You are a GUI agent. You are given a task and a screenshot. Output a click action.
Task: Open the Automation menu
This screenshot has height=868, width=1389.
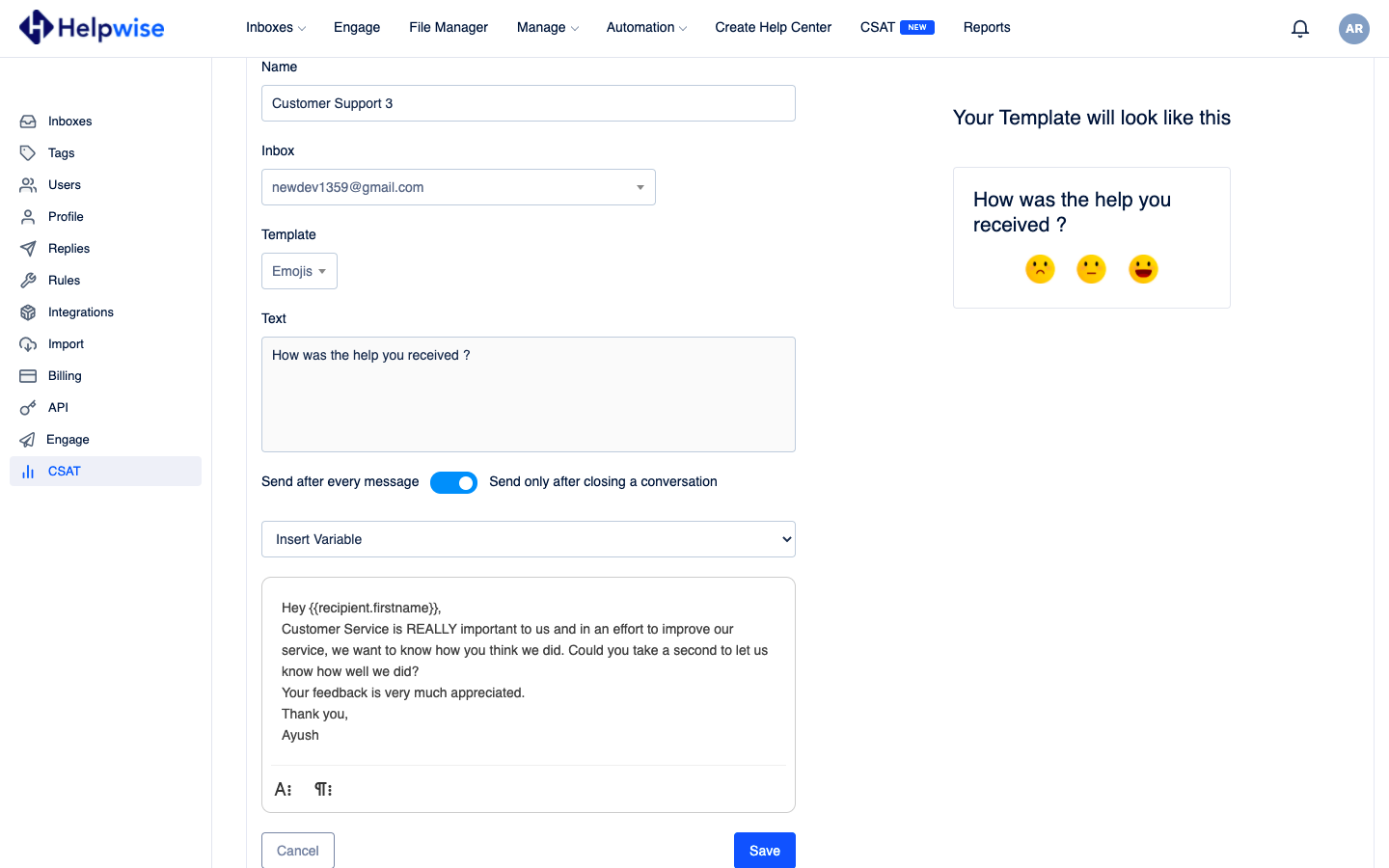point(646,28)
